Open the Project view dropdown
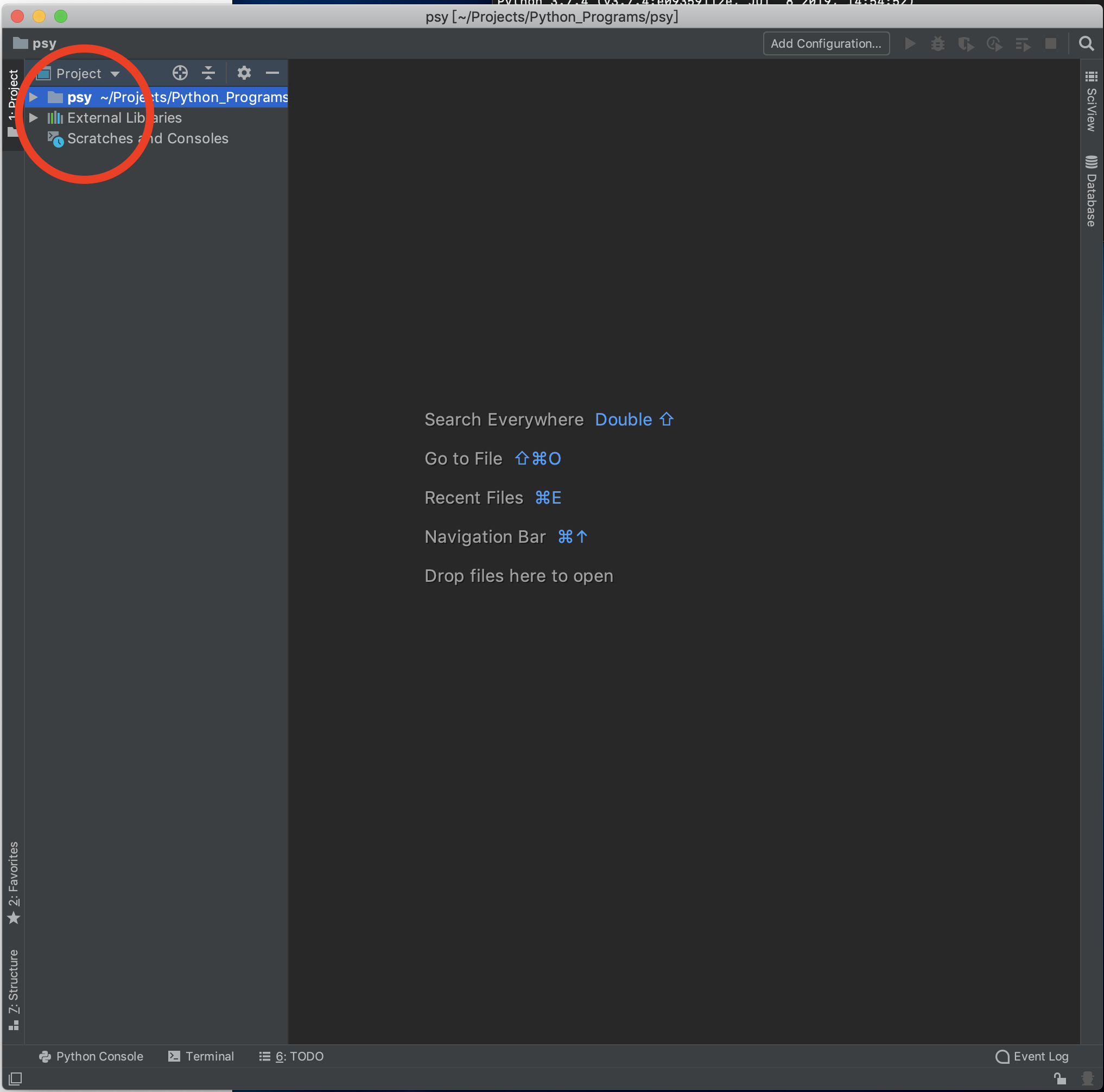The image size is (1104, 1092). pos(86,74)
